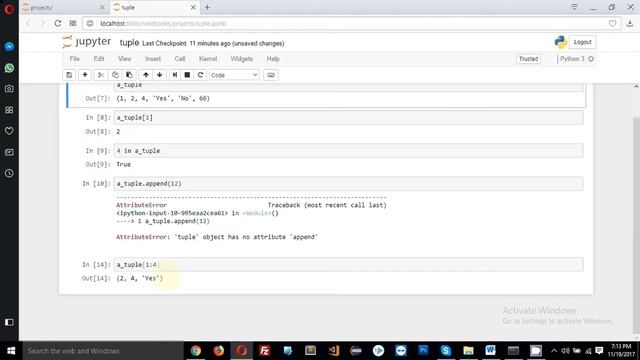Insert a cell below with the plus icon
This screenshot has width=640, height=360.
[85, 75]
